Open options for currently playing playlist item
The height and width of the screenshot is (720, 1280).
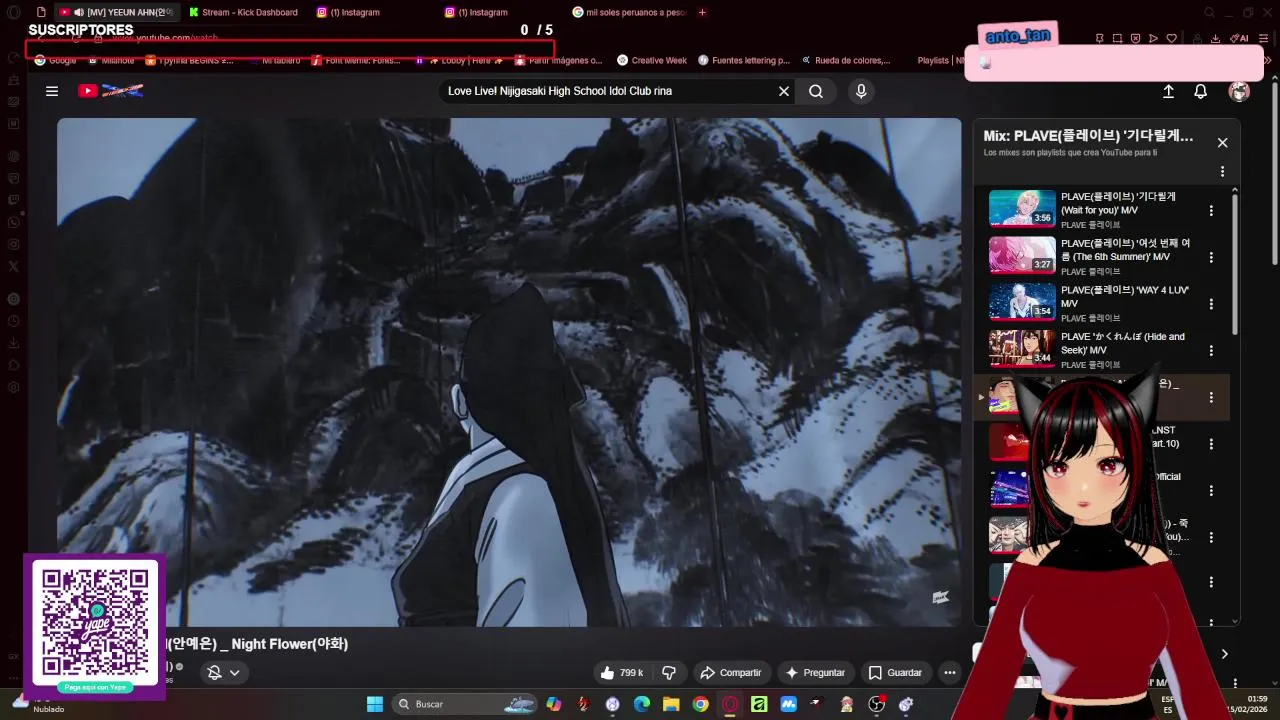click(1211, 397)
